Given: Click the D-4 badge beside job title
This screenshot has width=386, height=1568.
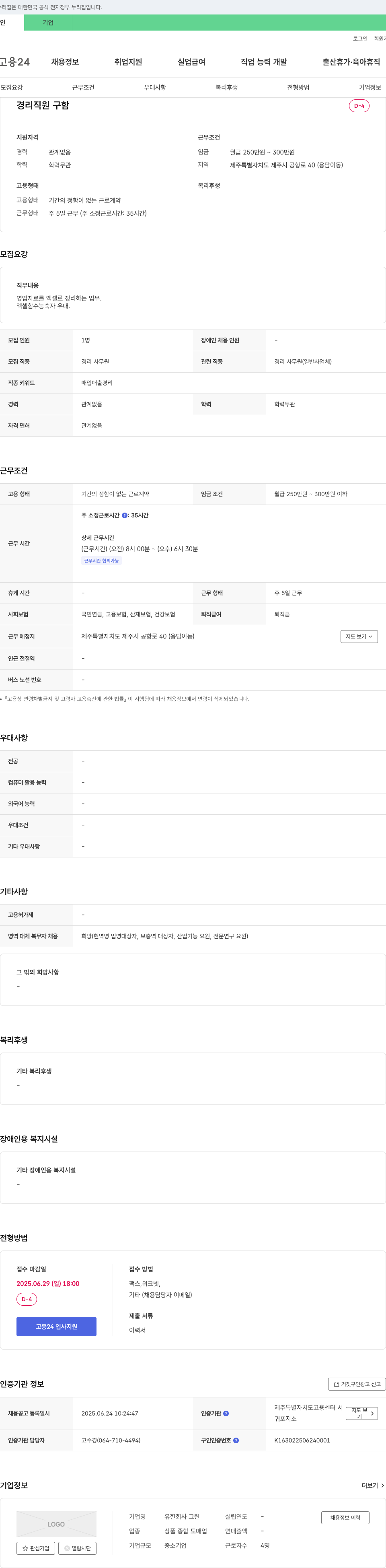Looking at the screenshot, I should (x=359, y=106).
